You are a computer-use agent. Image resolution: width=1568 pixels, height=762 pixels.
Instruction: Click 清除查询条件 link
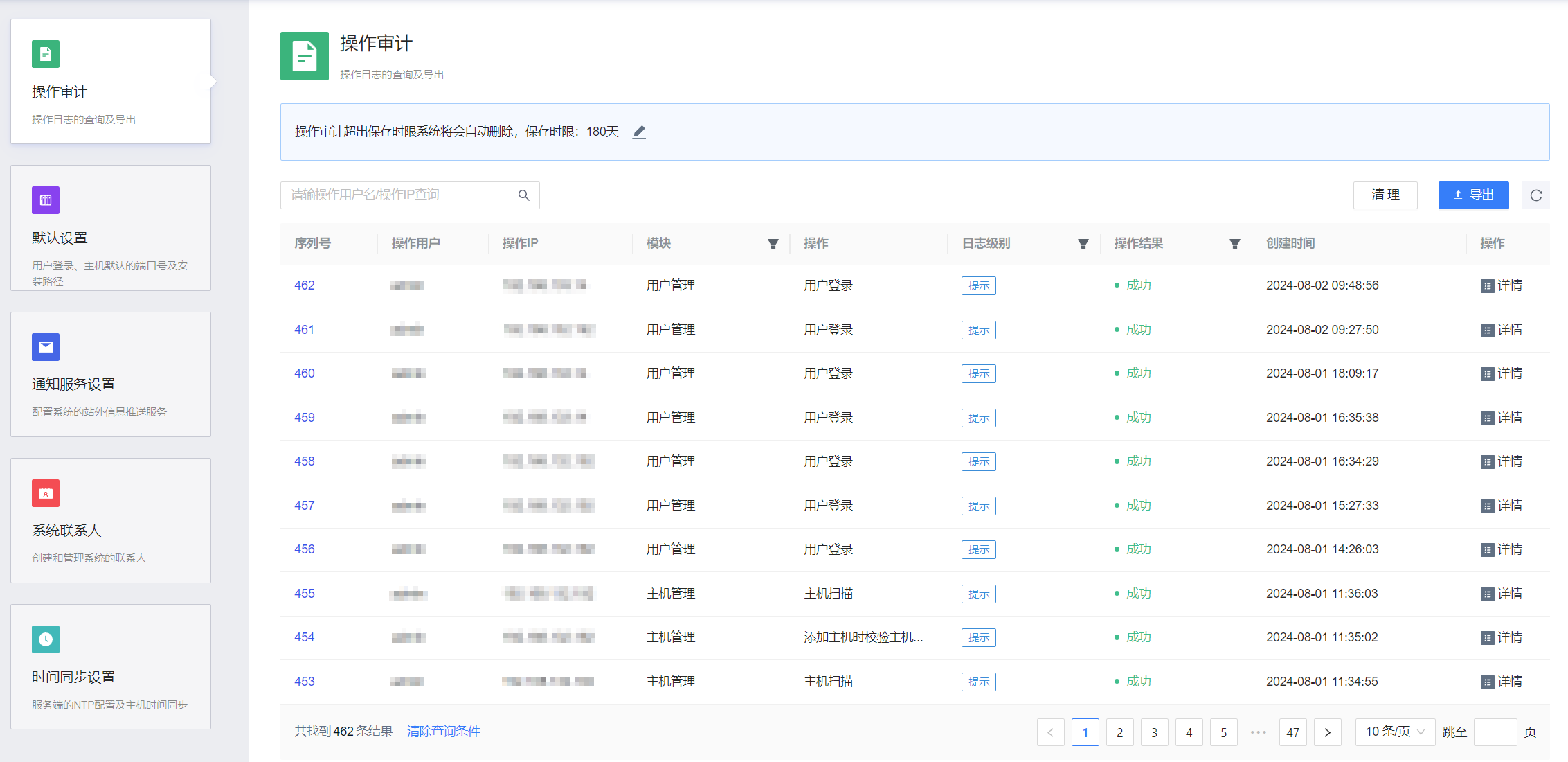[x=443, y=732]
